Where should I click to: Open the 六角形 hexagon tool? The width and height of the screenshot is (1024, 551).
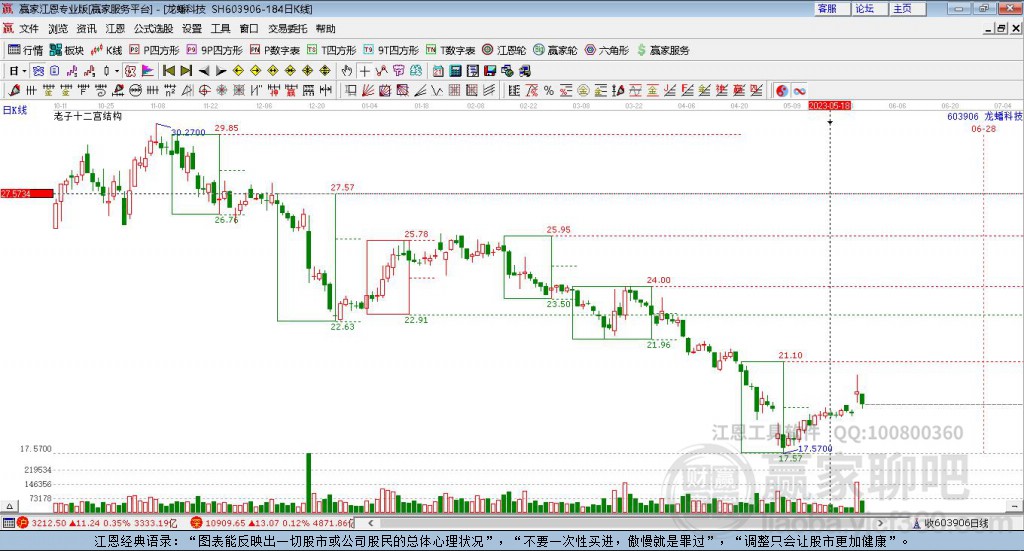click(x=607, y=50)
